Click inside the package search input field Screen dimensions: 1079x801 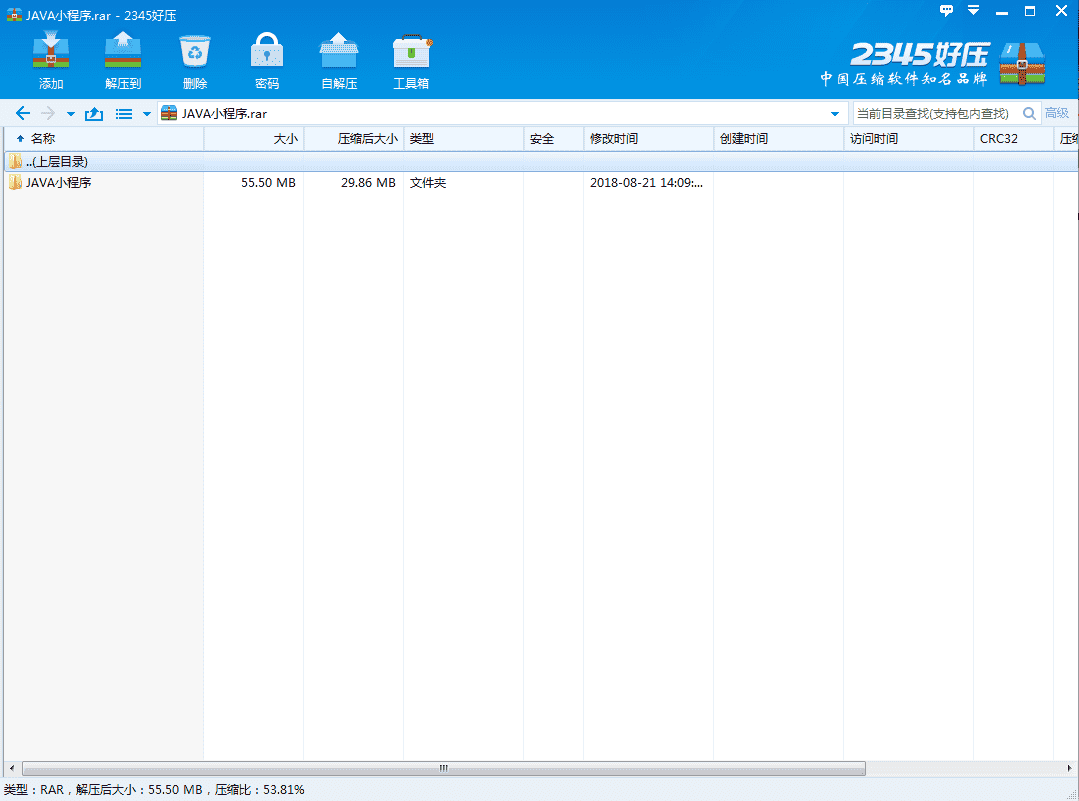point(930,113)
